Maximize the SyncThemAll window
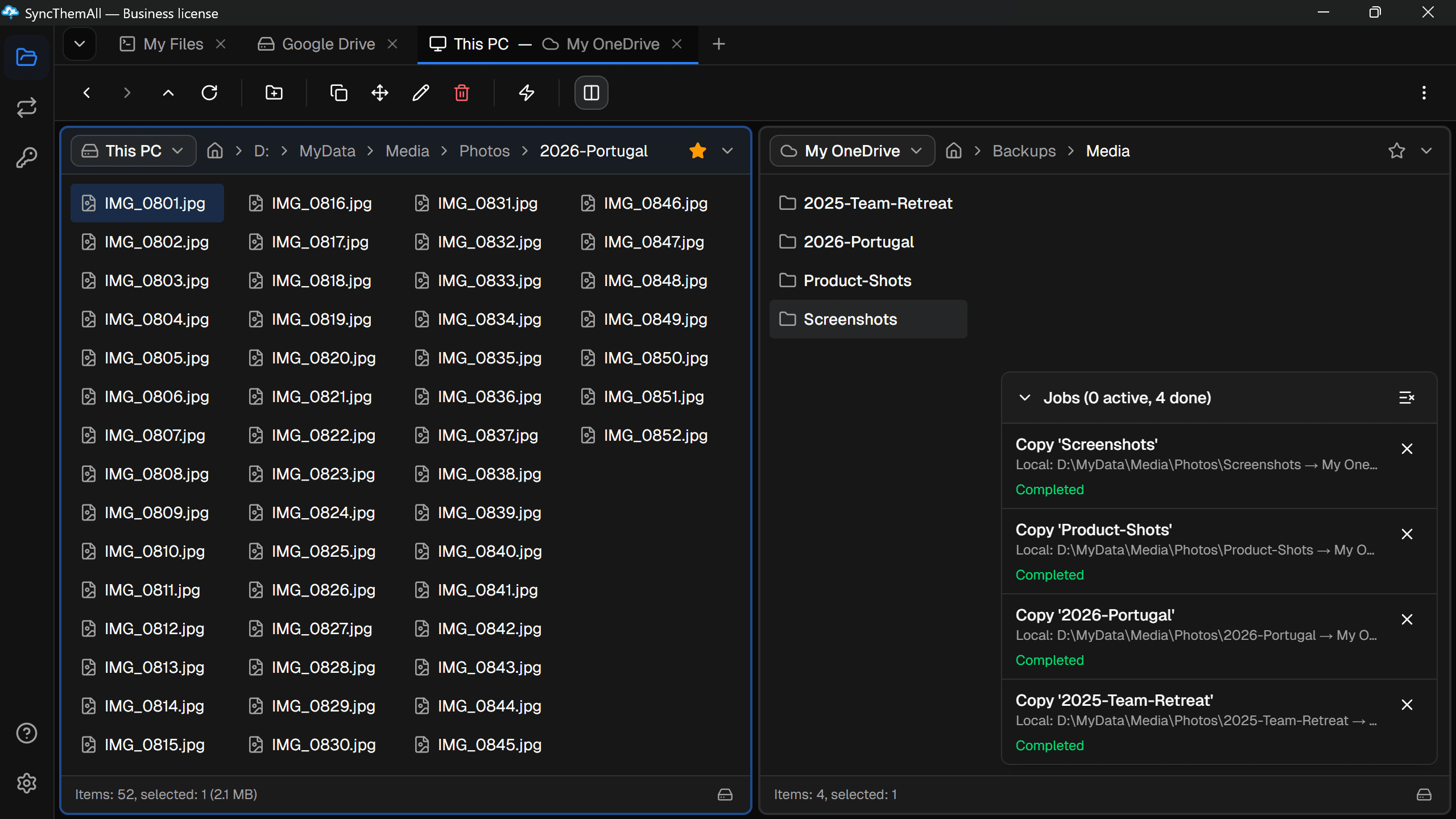This screenshot has height=819, width=1456. pyautogui.click(x=1375, y=13)
